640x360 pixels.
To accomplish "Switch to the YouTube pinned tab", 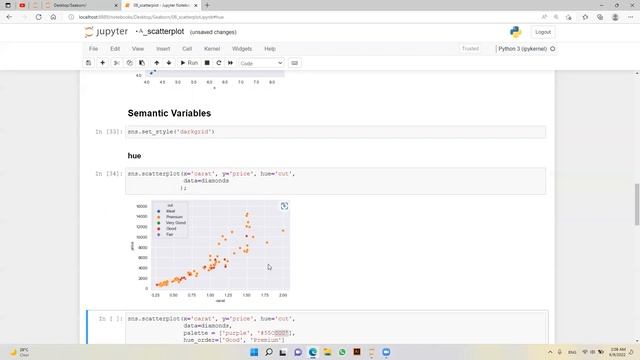I will click(x=22, y=5).
